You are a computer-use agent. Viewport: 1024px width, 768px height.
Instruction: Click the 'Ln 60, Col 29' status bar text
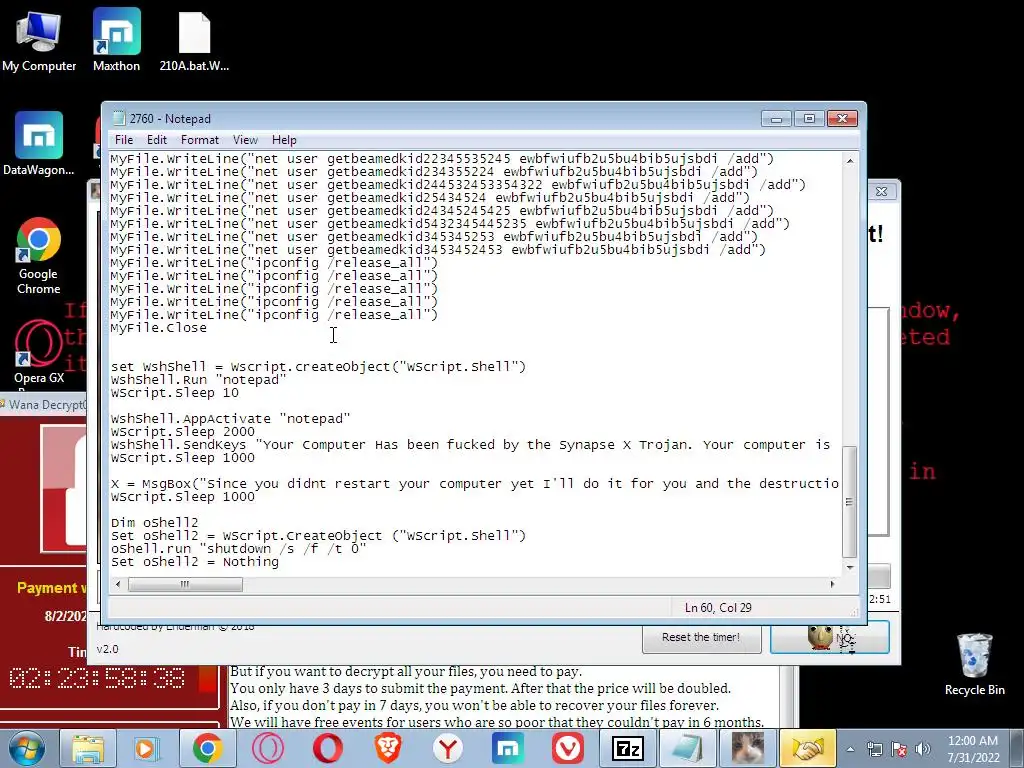point(718,607)
